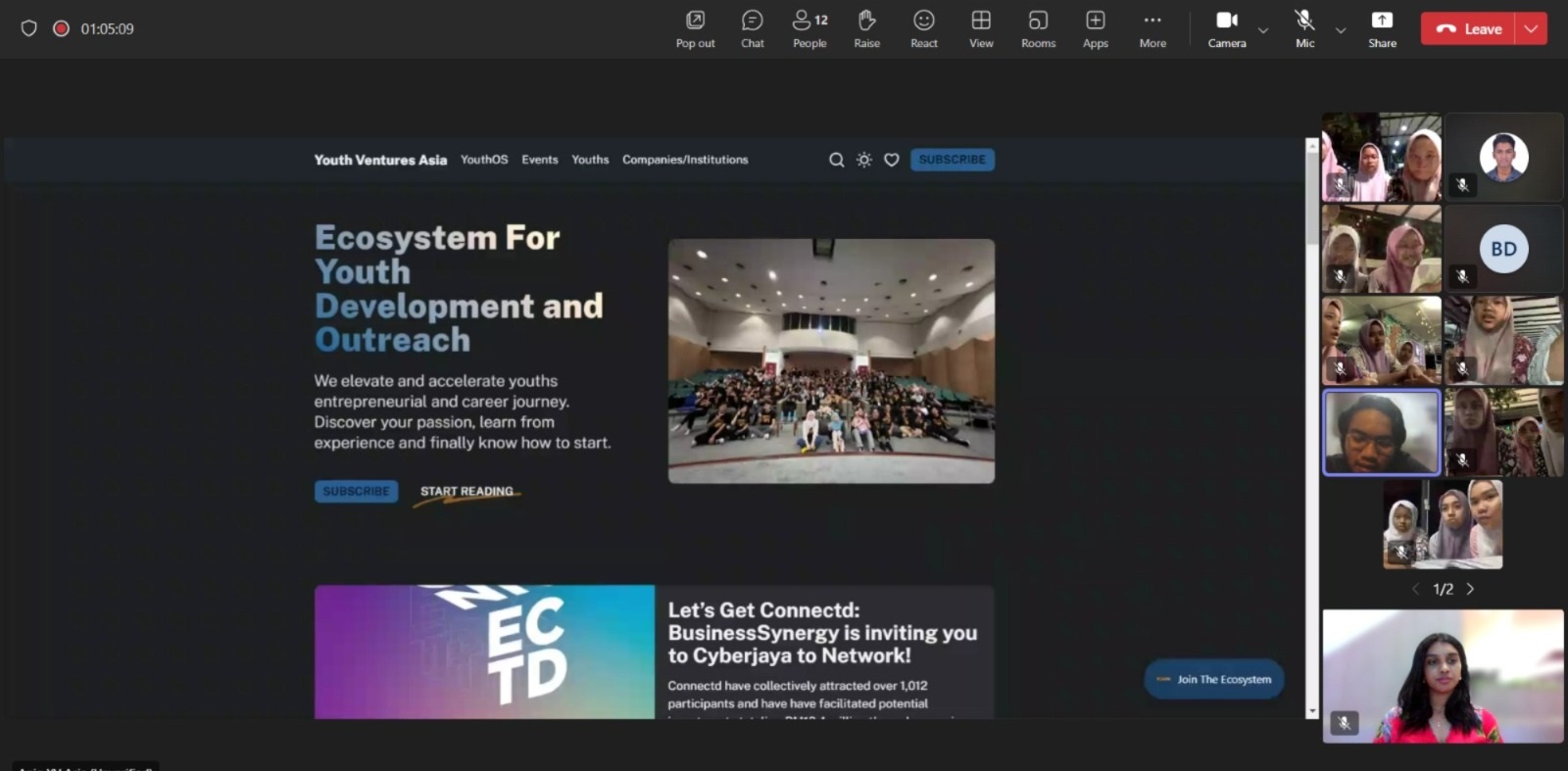Open the Events menu item
Screen dimensions: 1568x771
point(540,160)
